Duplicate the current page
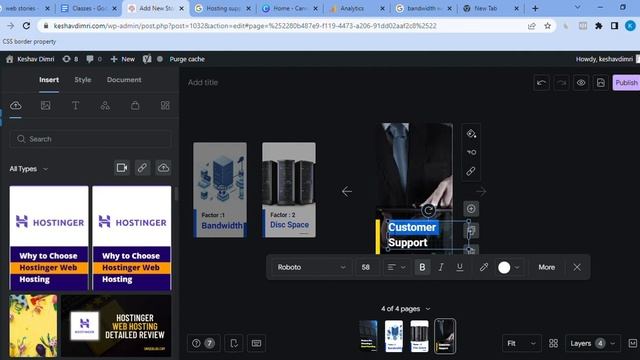This screenshot has width=640, height=360. (x=471, y=231)
